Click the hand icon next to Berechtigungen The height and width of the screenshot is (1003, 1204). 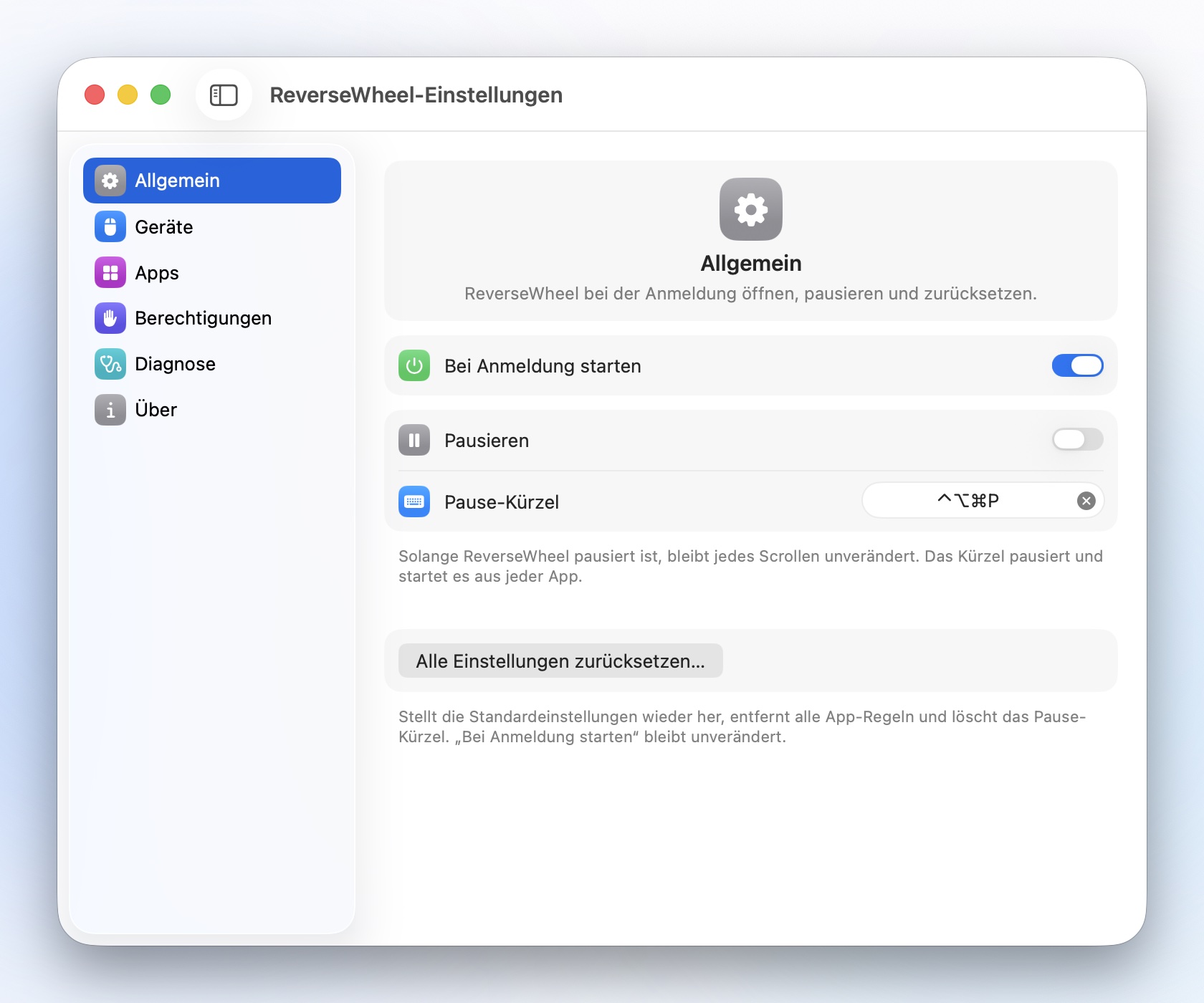110,318
